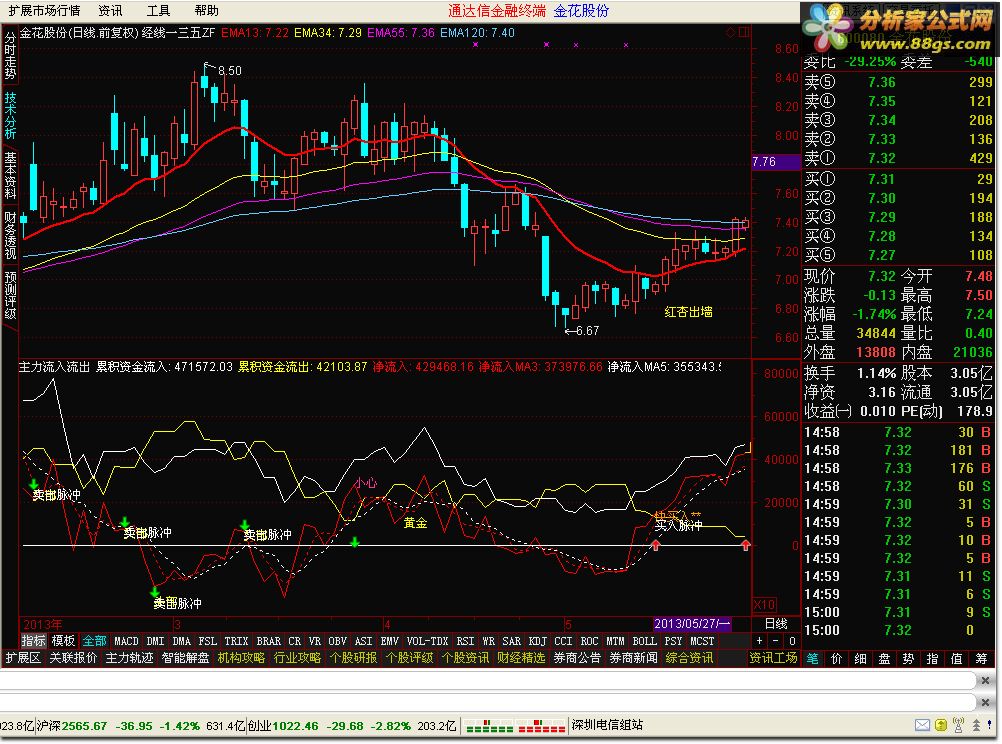Open the 日线 period selector
This screenshot has height=744, width=1002.
tap(776, 623)
